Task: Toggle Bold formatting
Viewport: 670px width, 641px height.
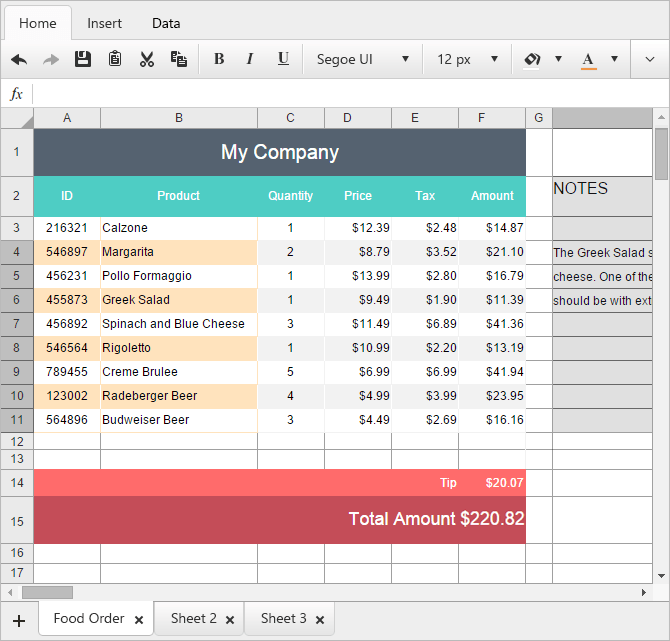Action: pyautogui.click(x=219, y=59)
